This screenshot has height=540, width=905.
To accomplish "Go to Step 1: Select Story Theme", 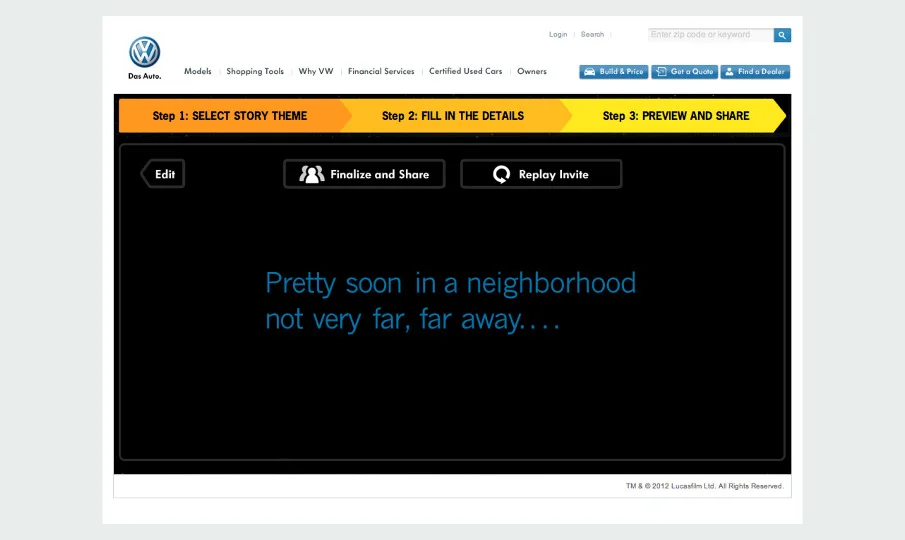I will (x=230, y=116).
